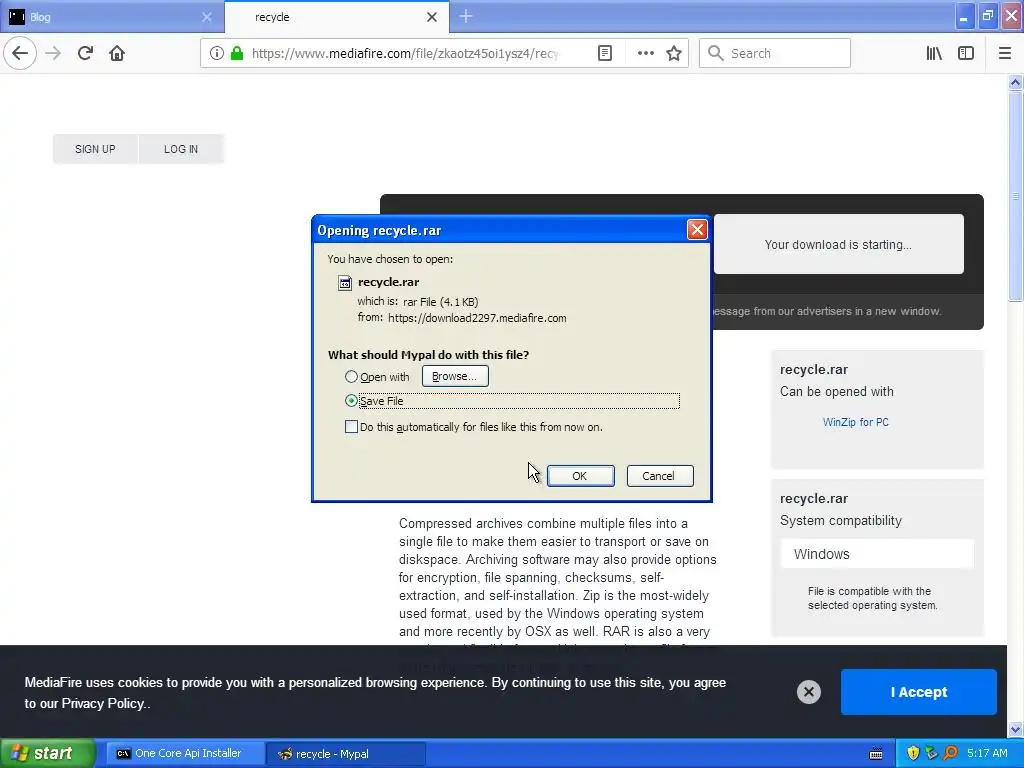
Task: Click the system clock 5:17 AM
Action: click(987, 753)
